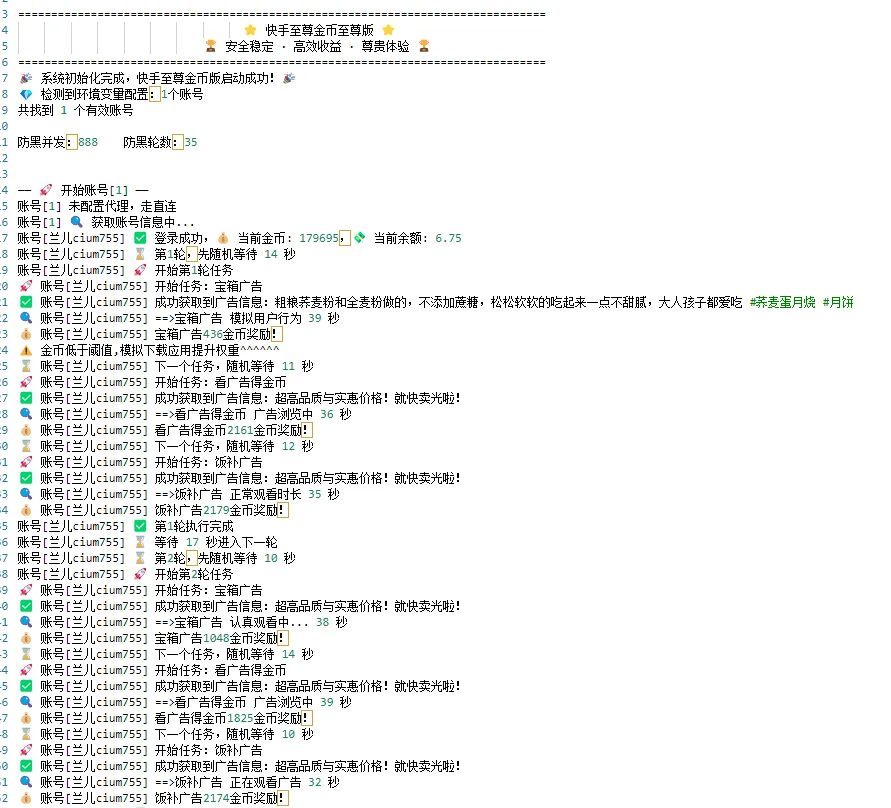Click the cash icon before 当前余额
The width and height of the screenshot is (891, 808).
(360, 238)
